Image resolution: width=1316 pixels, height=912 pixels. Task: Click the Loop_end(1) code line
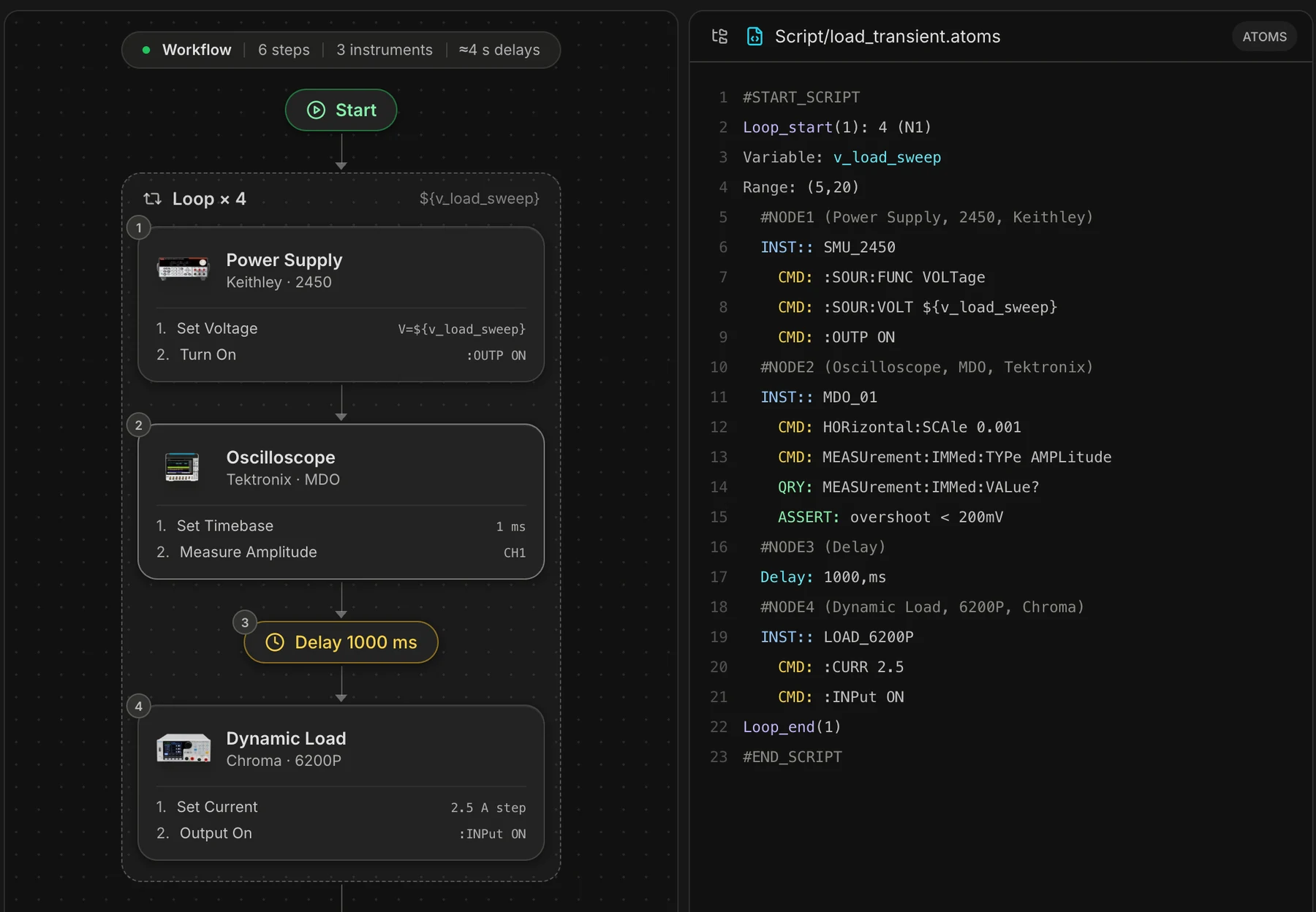(792, 726)
